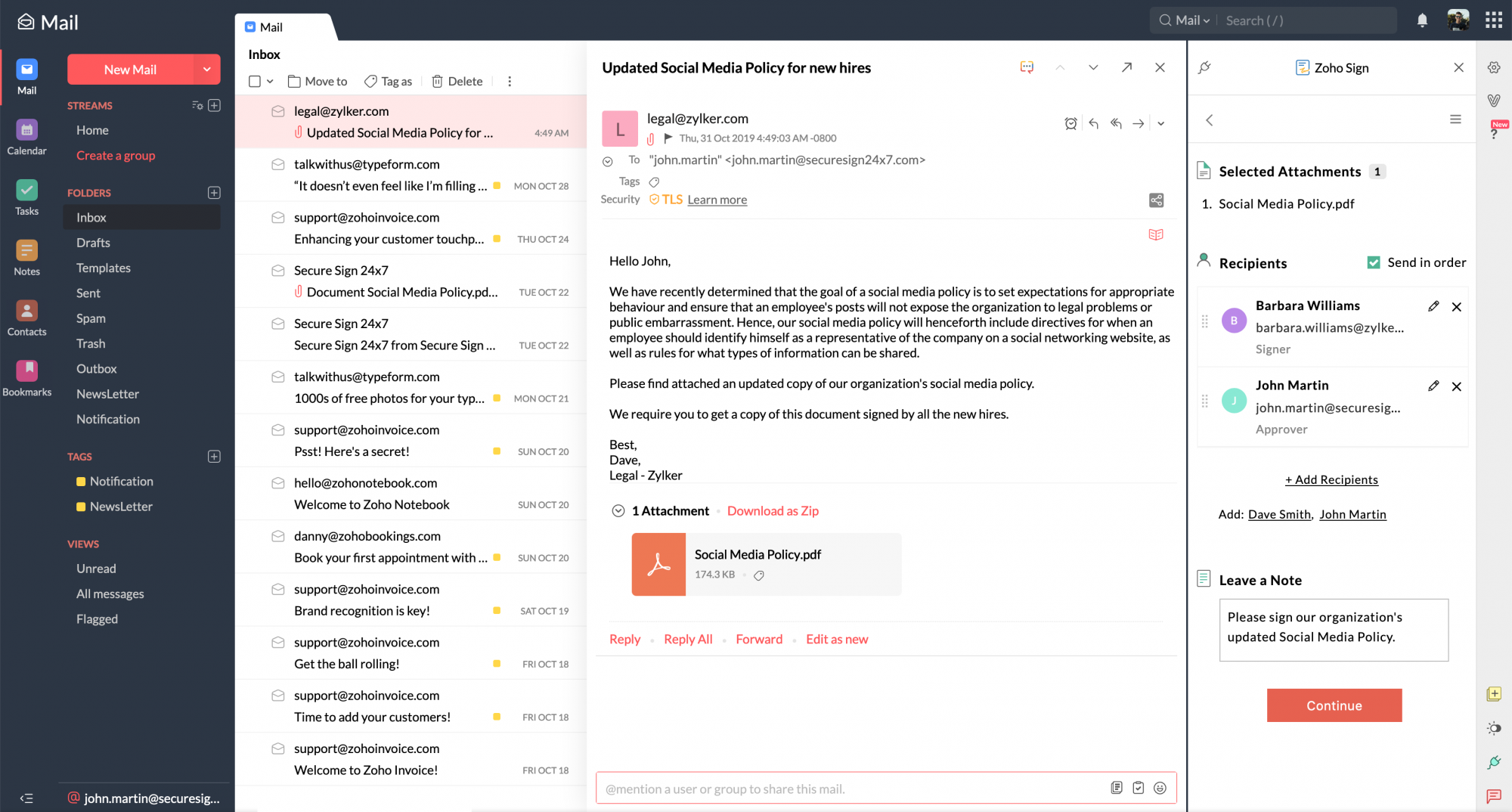Select yellow NewsLetter tag
Viewport: 1512px width, 812px height.
[114, 507]
